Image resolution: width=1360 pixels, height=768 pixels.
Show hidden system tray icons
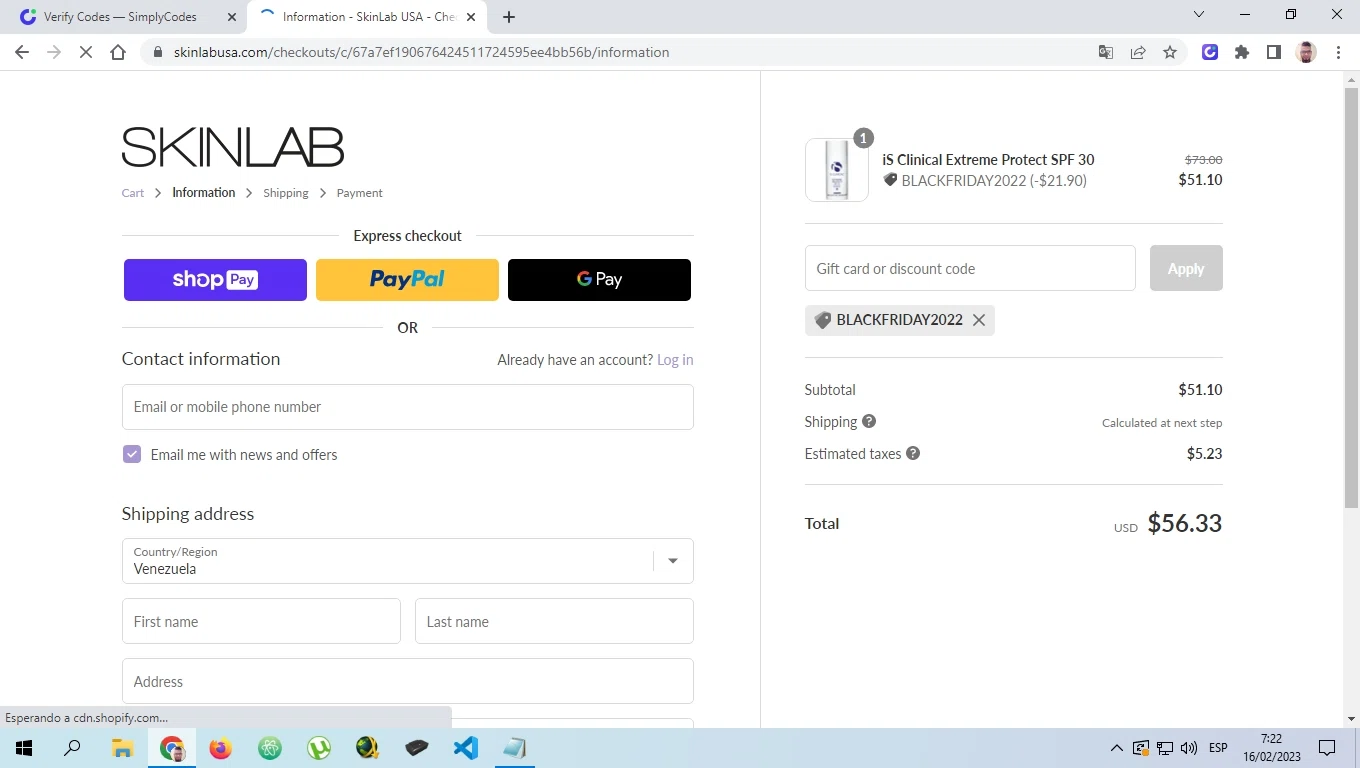pyautogui.click(x=1117, y=748)
